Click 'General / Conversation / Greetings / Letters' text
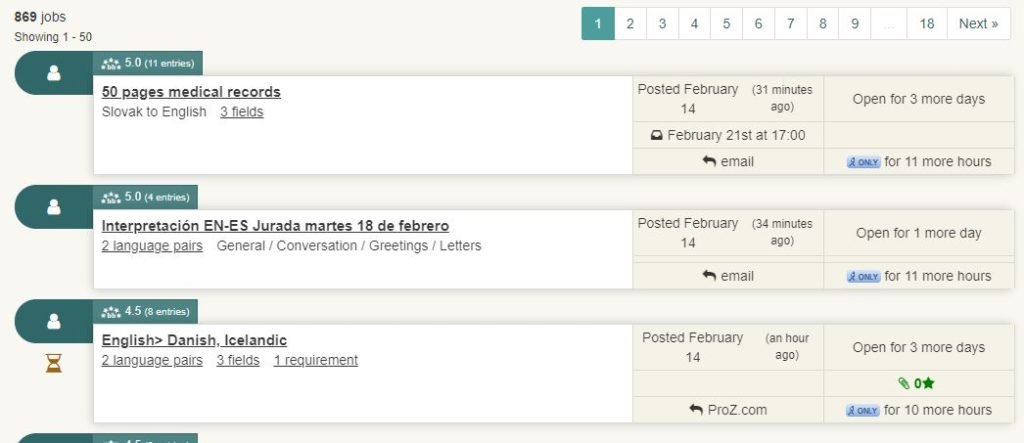 pyautogui.click(x=349, y=246)
